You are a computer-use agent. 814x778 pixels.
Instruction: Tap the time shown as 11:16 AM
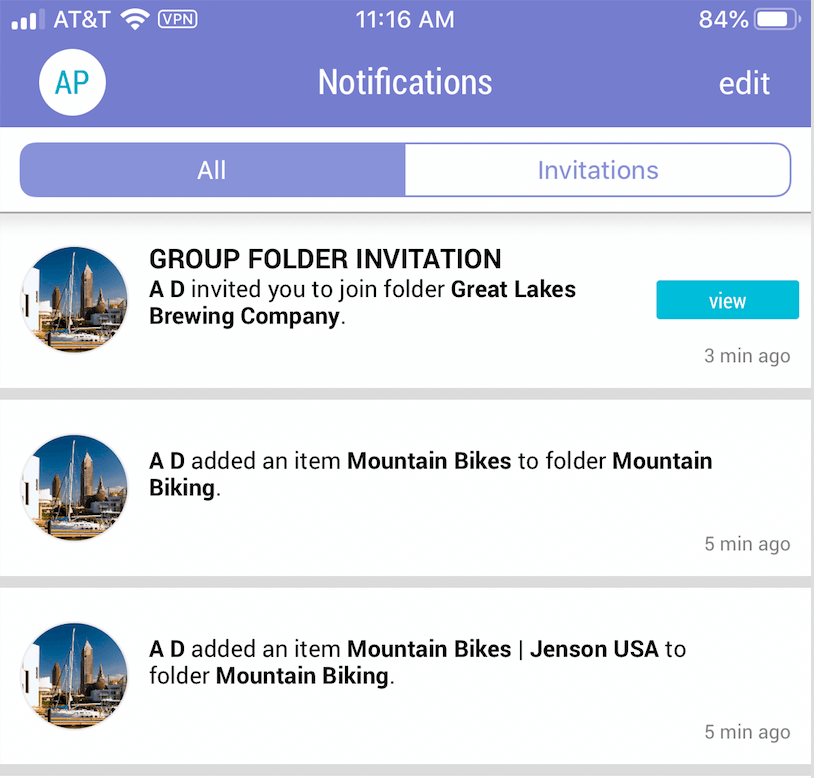pos(405,18)
